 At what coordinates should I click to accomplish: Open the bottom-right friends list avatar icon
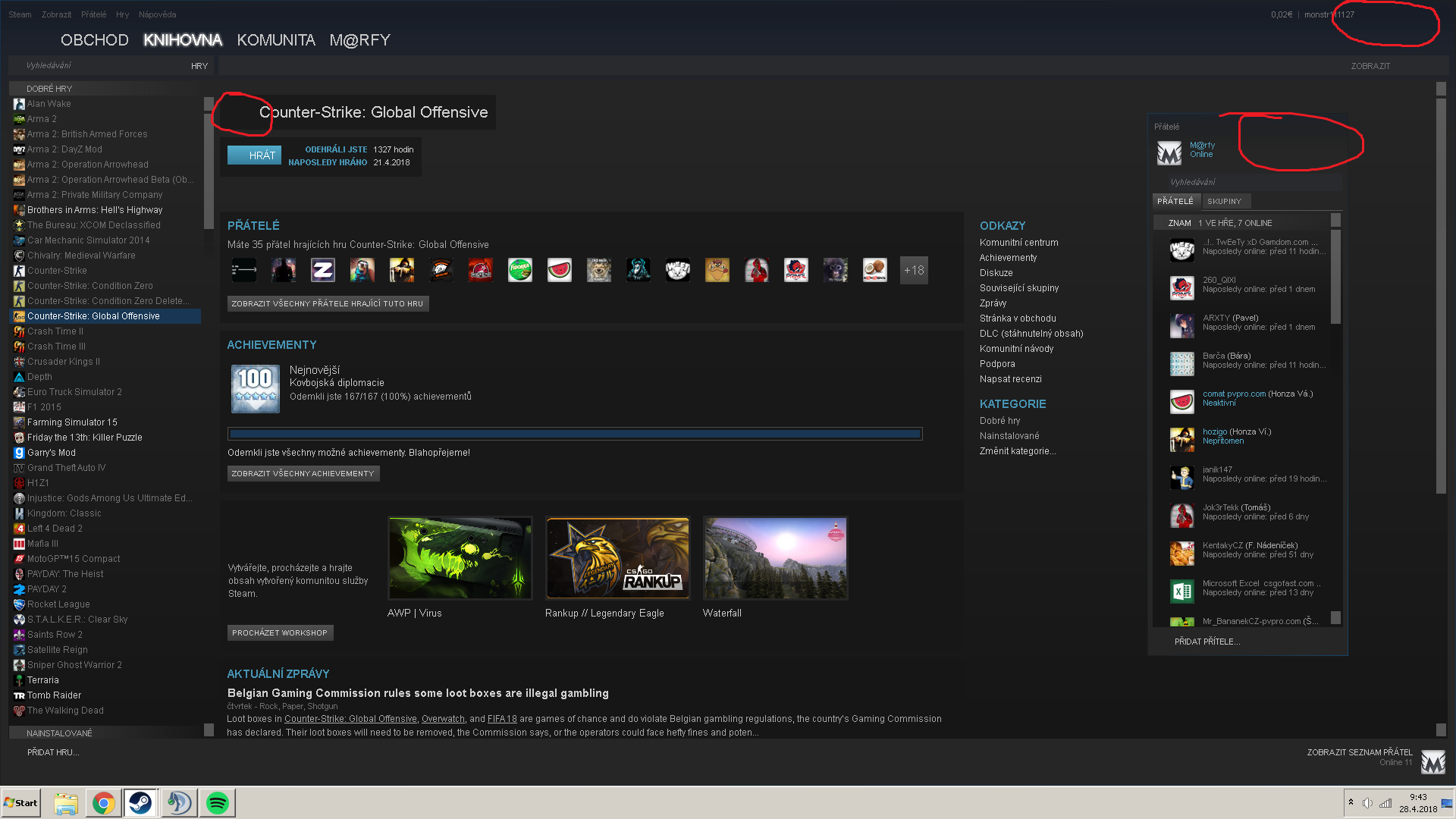[x=1432, y=761]
